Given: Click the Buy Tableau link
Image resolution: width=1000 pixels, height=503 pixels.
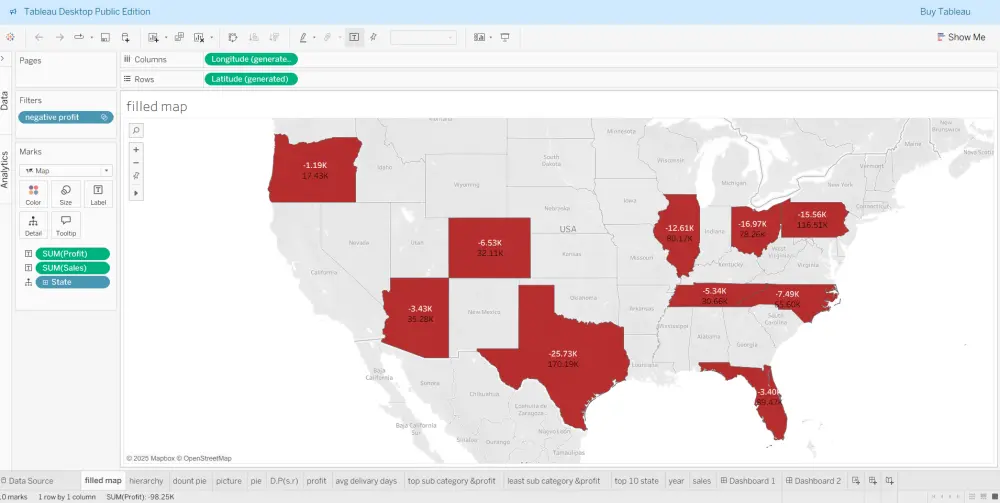Looking at the screenshot, I should 945,11.
